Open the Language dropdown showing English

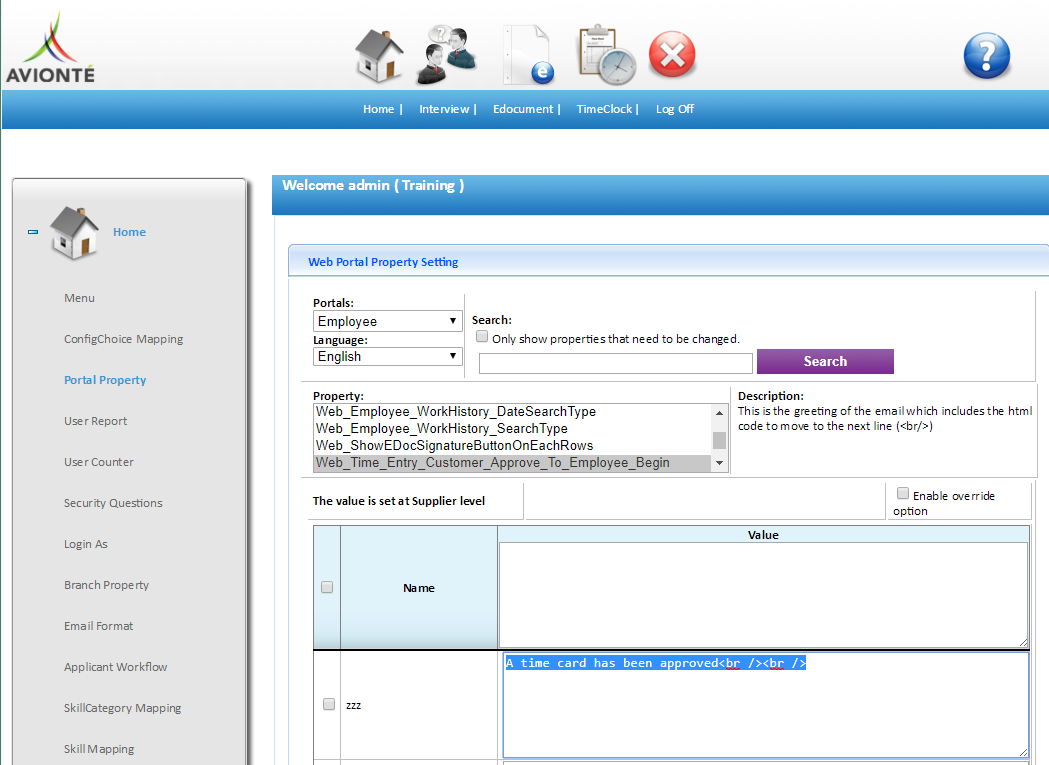pyautogui.click(x=387, y=357)
